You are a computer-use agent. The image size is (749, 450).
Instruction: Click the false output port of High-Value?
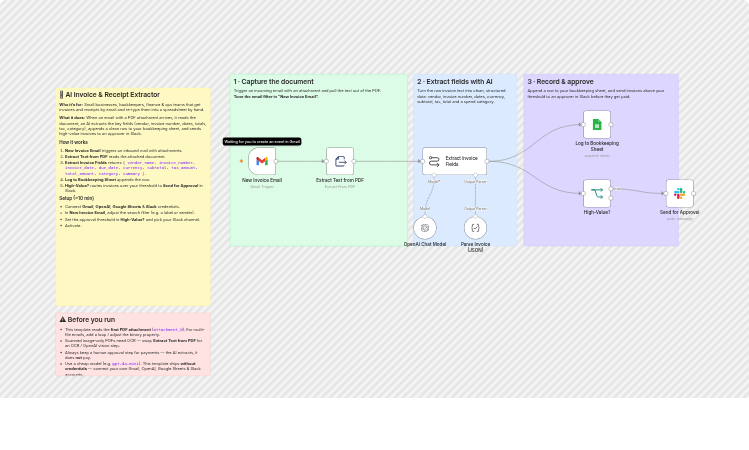[x=611, y=198]
